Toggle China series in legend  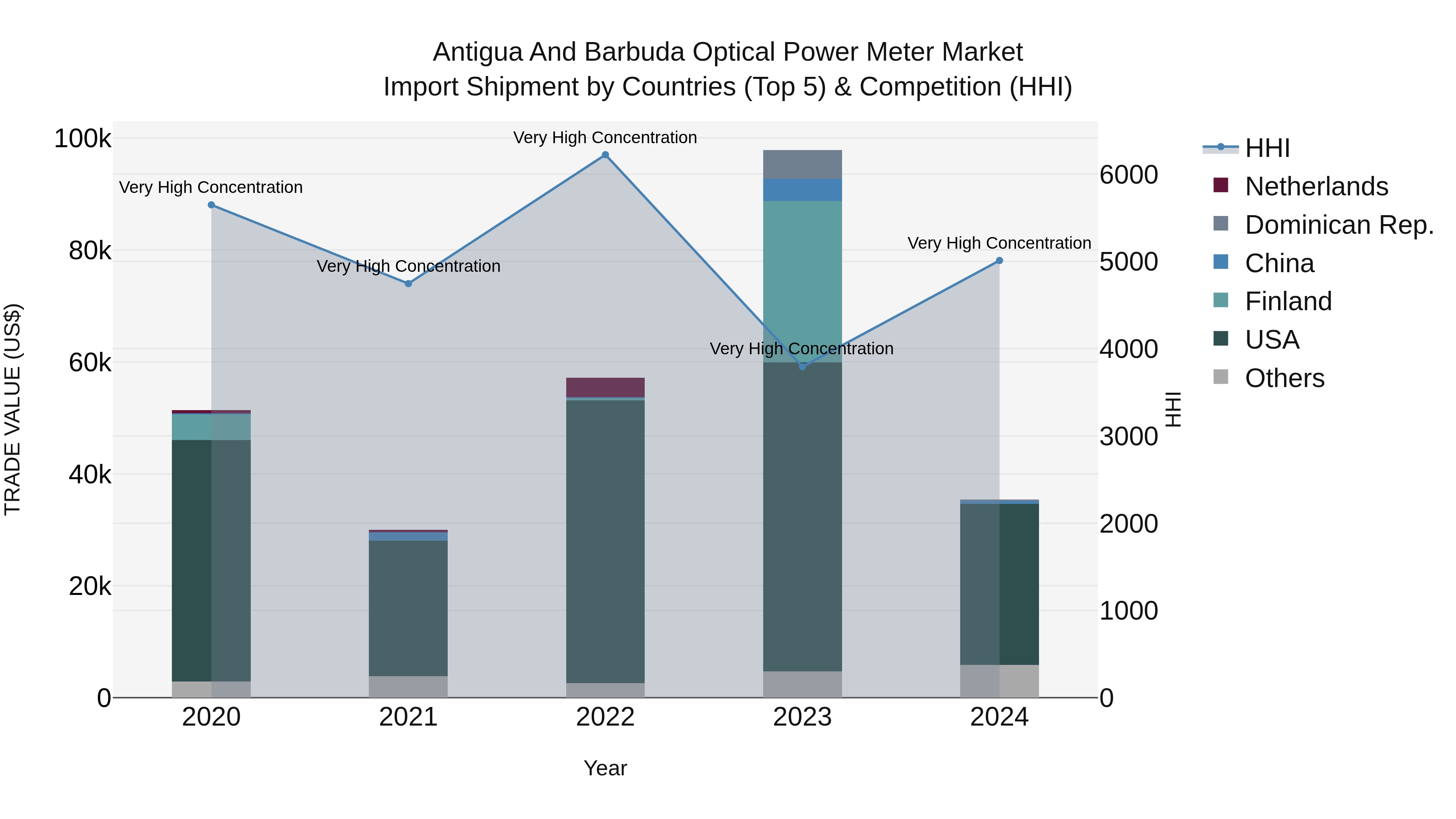coord(1264,263)
